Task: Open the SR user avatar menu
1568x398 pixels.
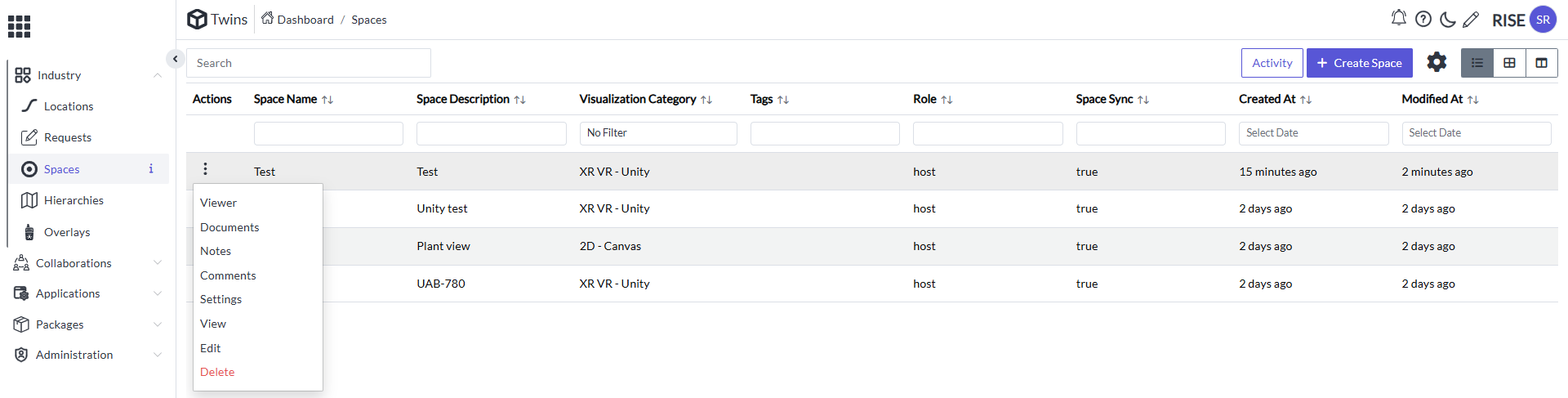Action: [x=1543, y=20]
